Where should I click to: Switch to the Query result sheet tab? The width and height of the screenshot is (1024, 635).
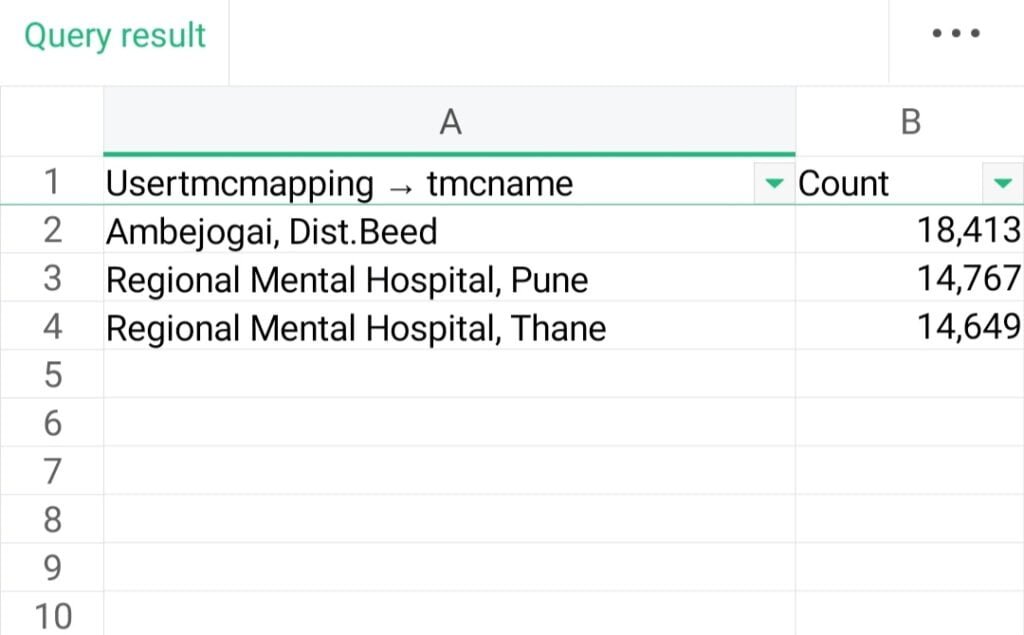pos(115,35)
